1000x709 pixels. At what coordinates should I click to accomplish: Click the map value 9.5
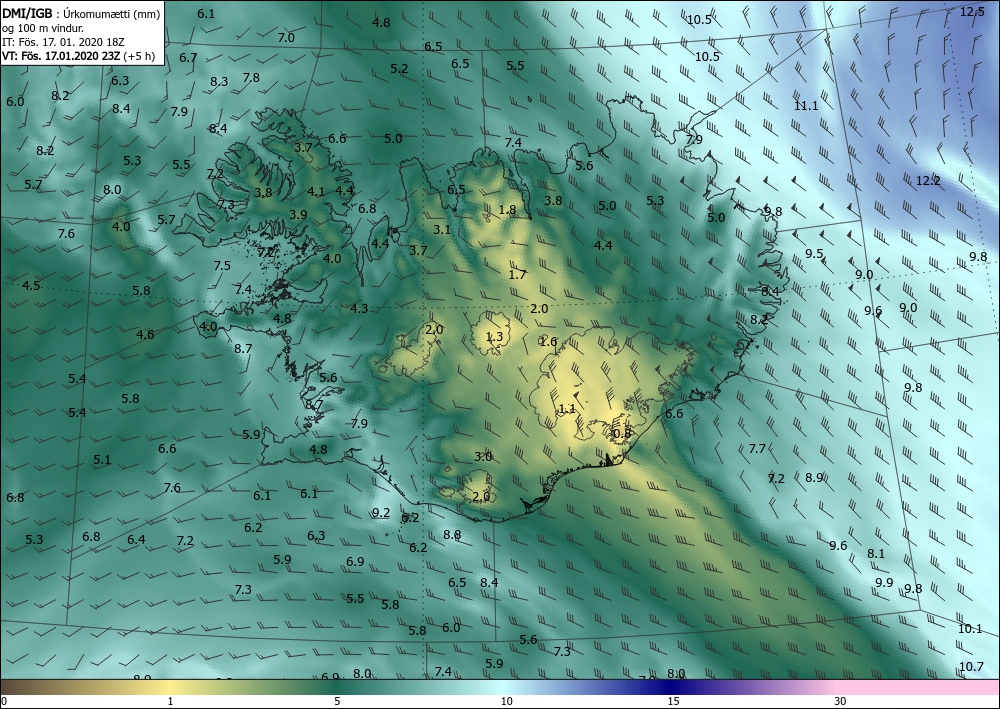814,254
